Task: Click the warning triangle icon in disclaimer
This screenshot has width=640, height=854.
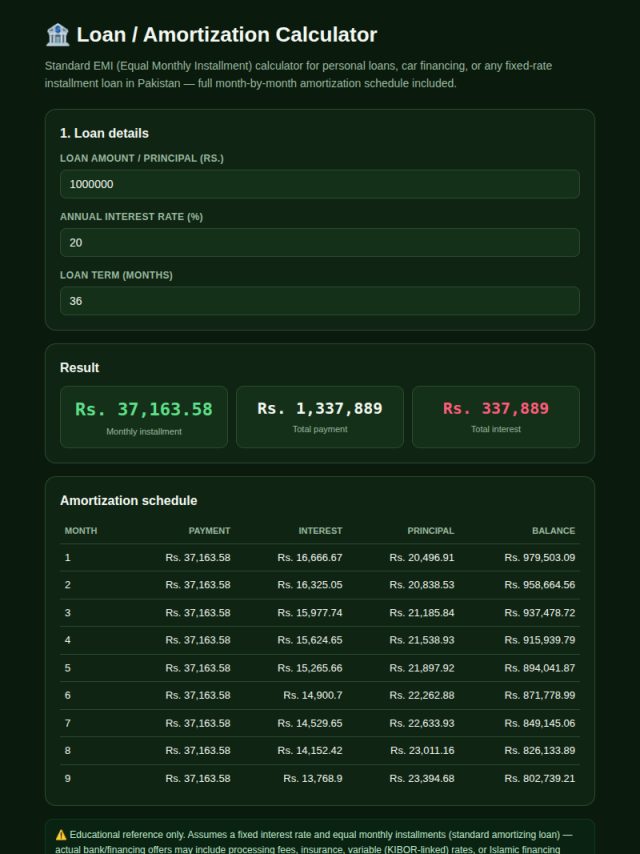Action: [61, 834]
